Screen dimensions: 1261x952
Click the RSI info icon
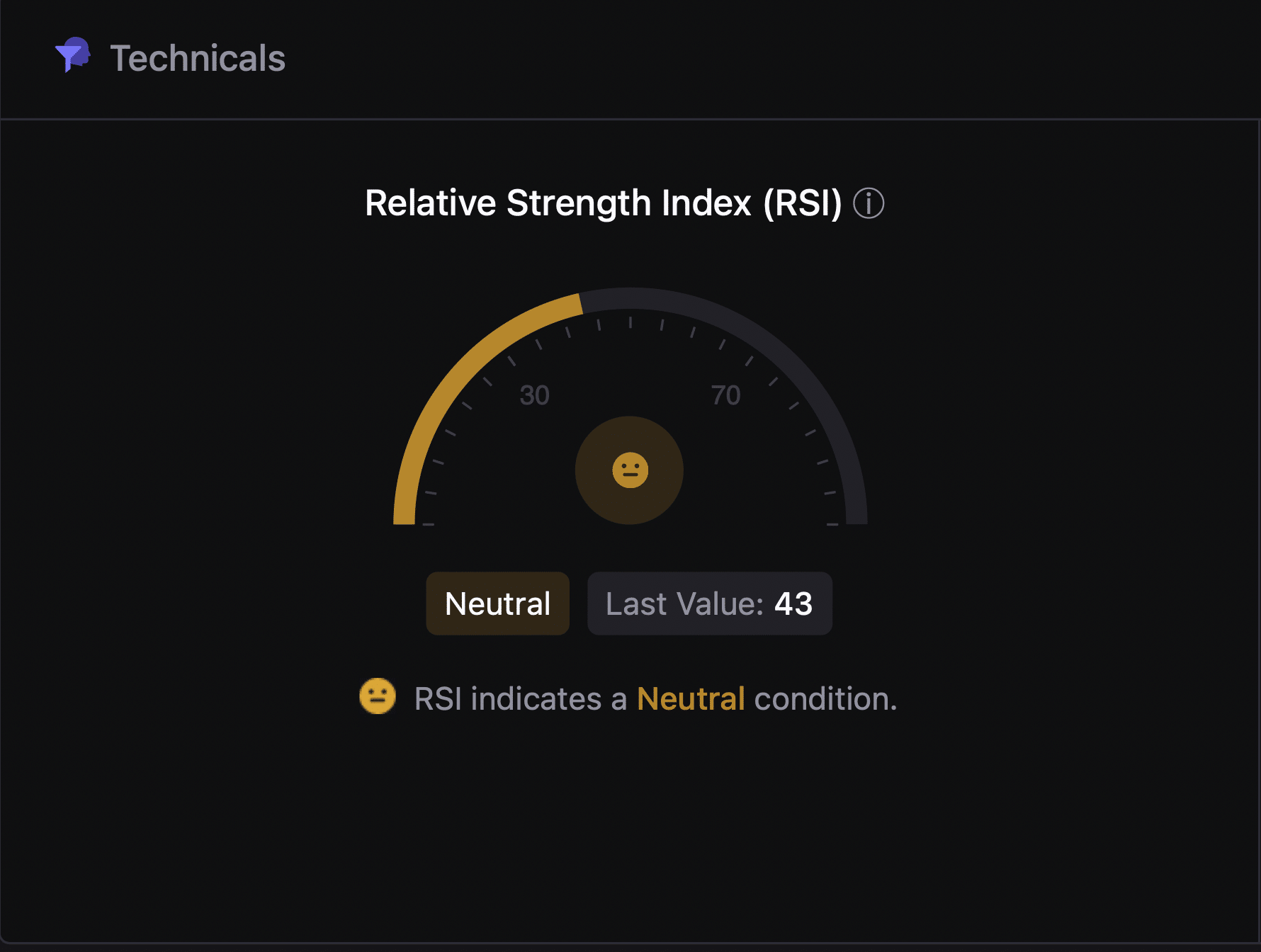868,203
